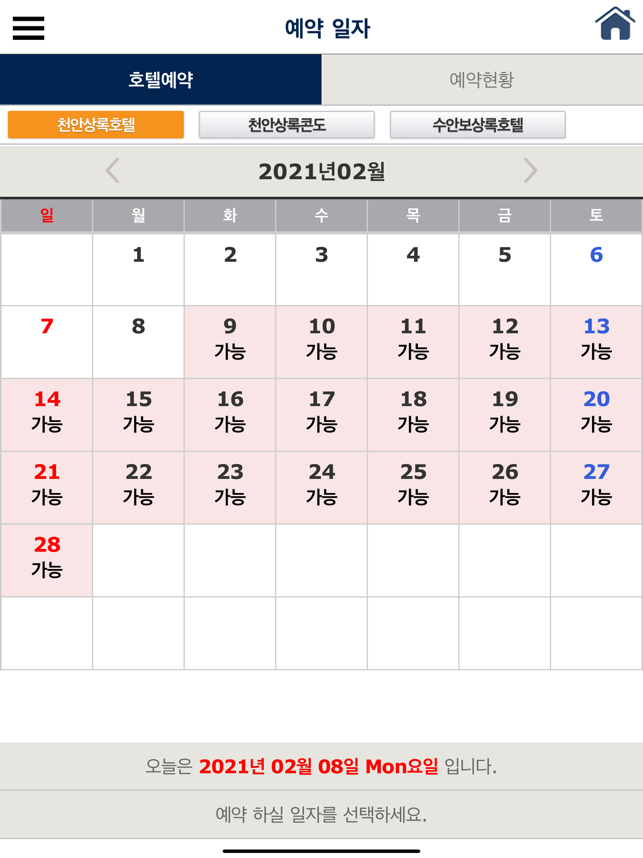Switch to 예약현황 tab
This screenshot has height=858, width=643.
[x=482, y=79]
